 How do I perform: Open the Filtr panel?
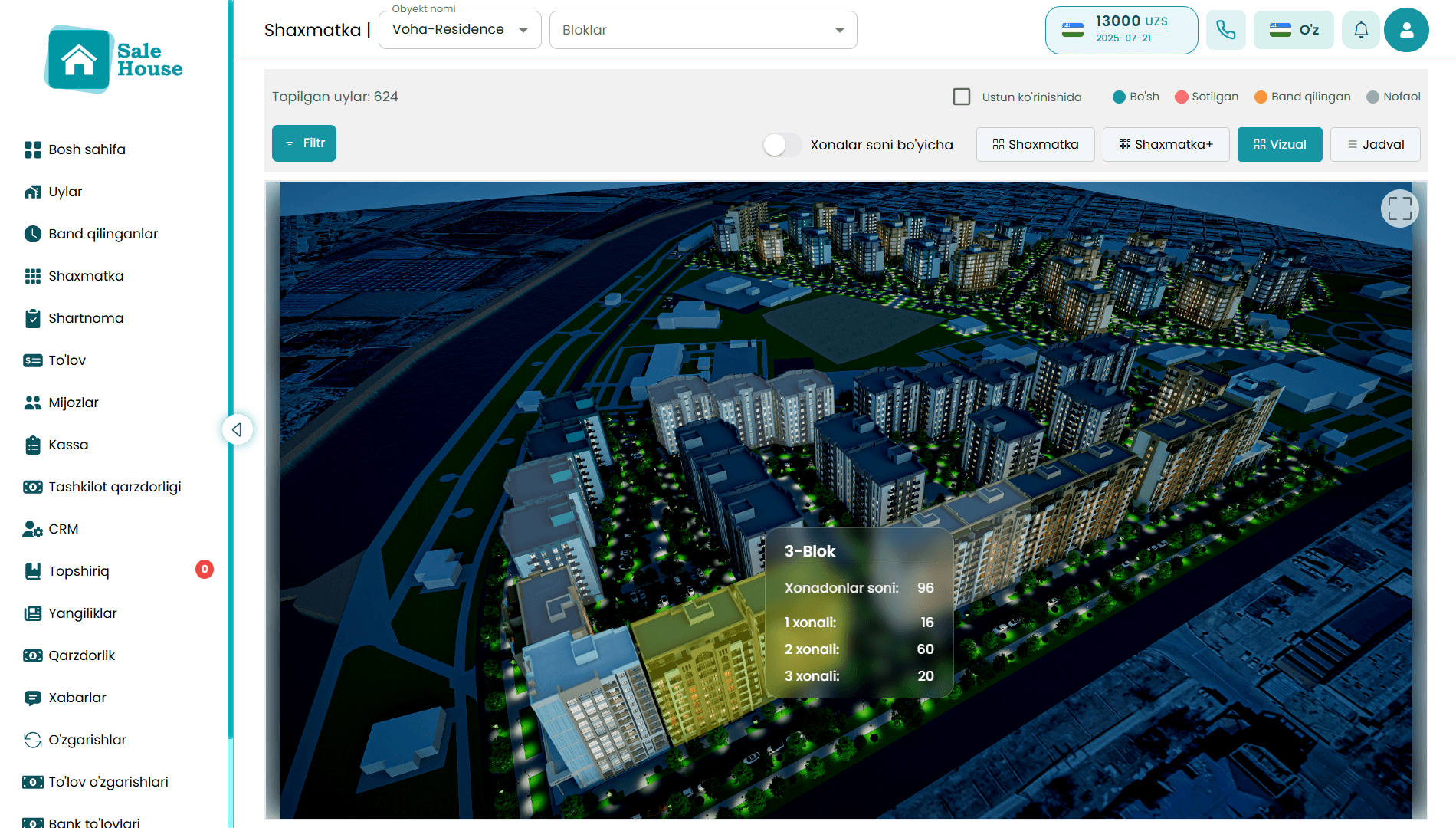(x=304, y=143)
